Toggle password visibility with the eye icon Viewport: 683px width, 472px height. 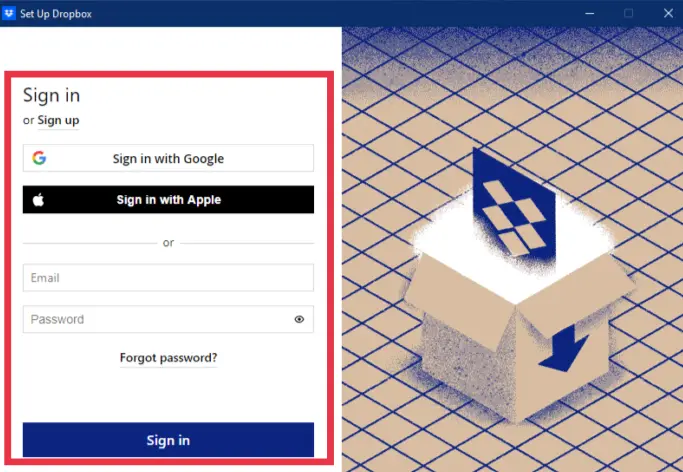(x=299, y=319)
